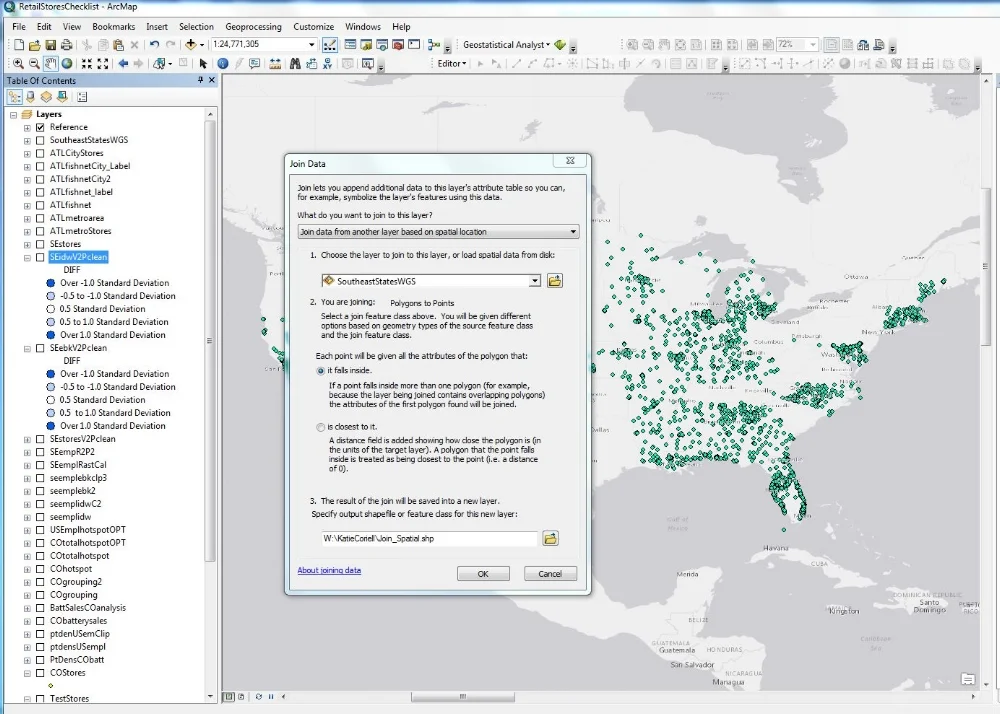Click the Add Data button
Screen dimensions: 1000x714
tap(191, 45)
